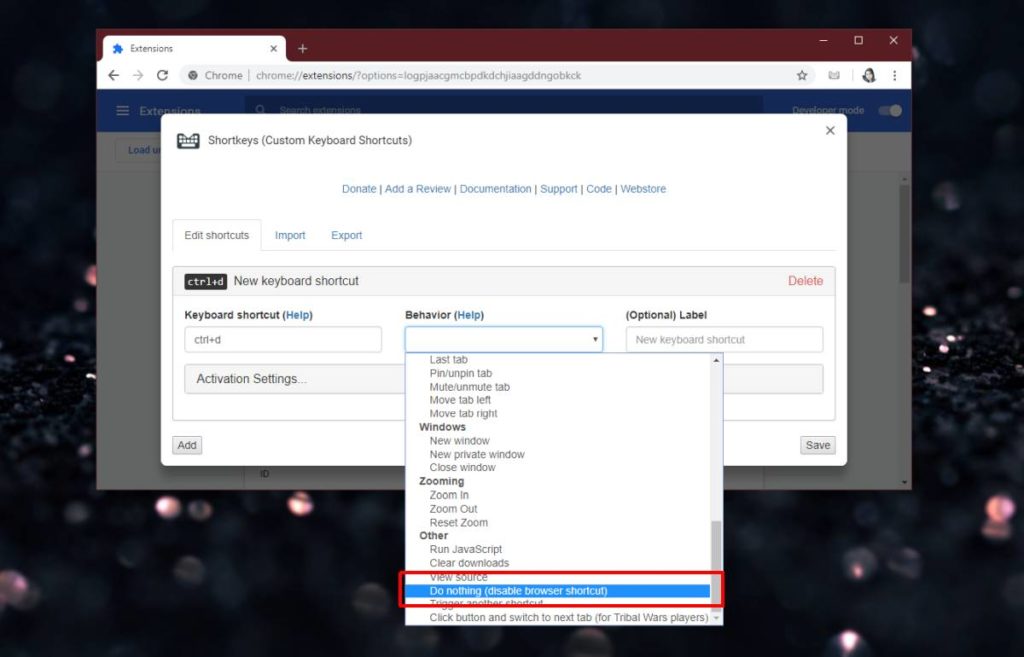This screenshot has width=1024, height=657.
Task: Click the ctrl+d shortcut input field
Action: tap(282, 339)
